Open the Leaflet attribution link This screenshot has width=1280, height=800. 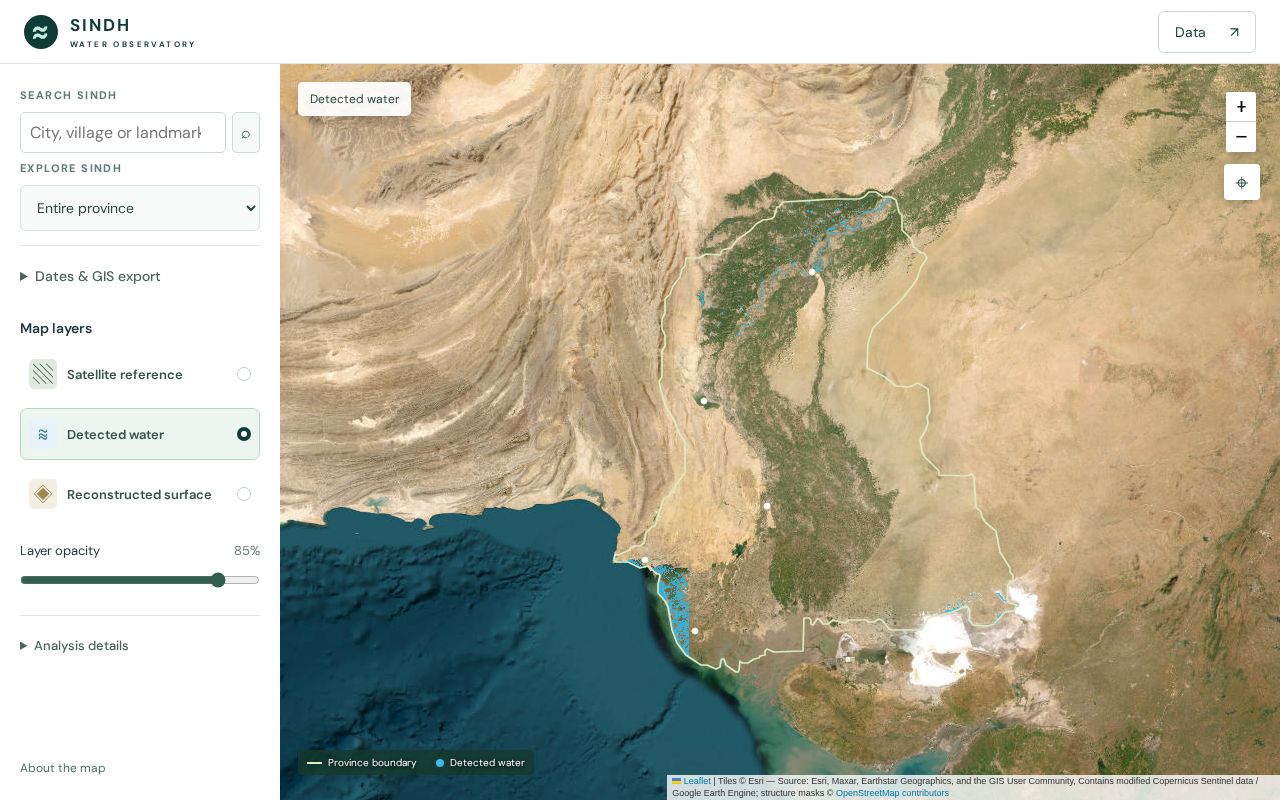coord(697,781)
